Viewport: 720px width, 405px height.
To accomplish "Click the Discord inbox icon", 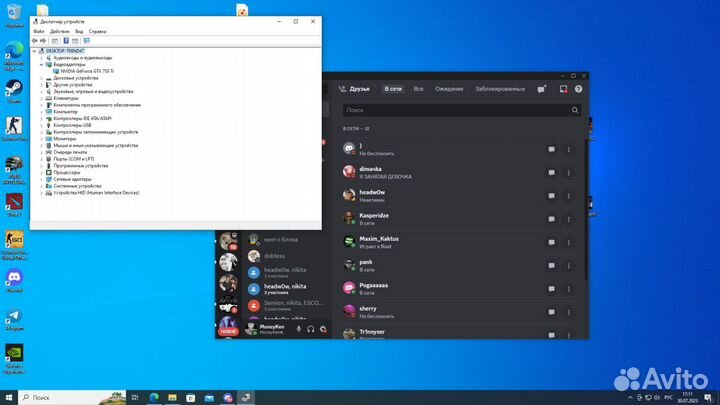I will pyautogui.click(x=563, y=88).
